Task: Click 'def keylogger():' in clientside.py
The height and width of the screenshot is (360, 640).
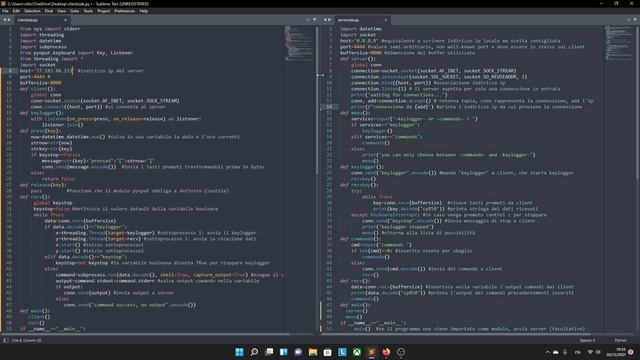Action: pyautogui.click(x=42, y=113)
